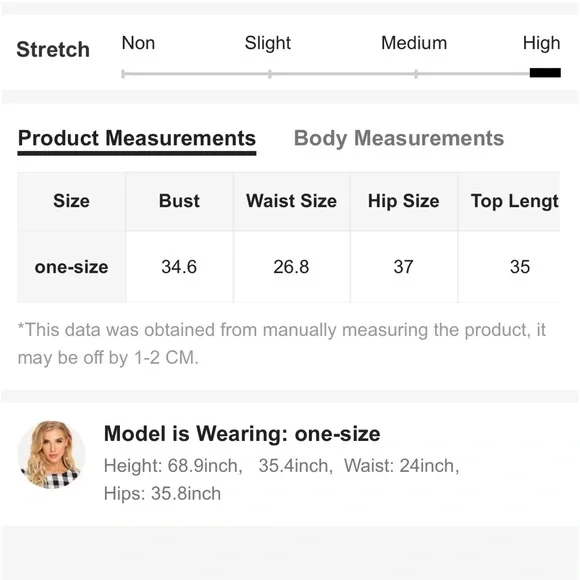580x580 pixels.
Task: Select the Product Measurements tab
Action: pyautogui.click(x=137, y=139)
